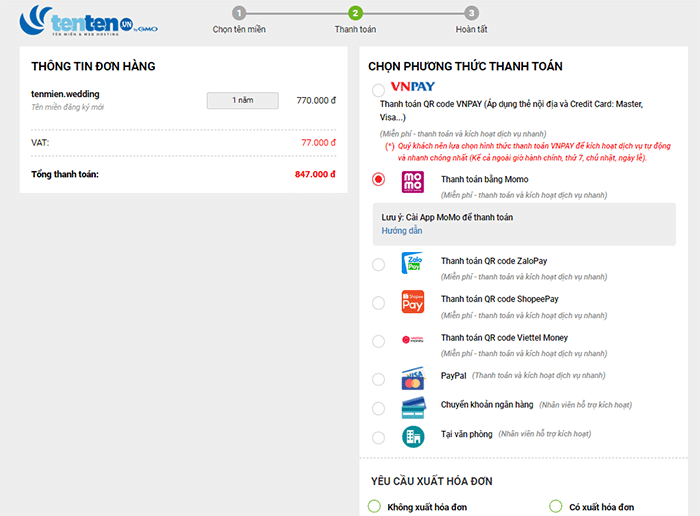The image size is (700, 516).
Task: Click the step 2 'Thanh toán' progress marker
Action: click(355, 13)
